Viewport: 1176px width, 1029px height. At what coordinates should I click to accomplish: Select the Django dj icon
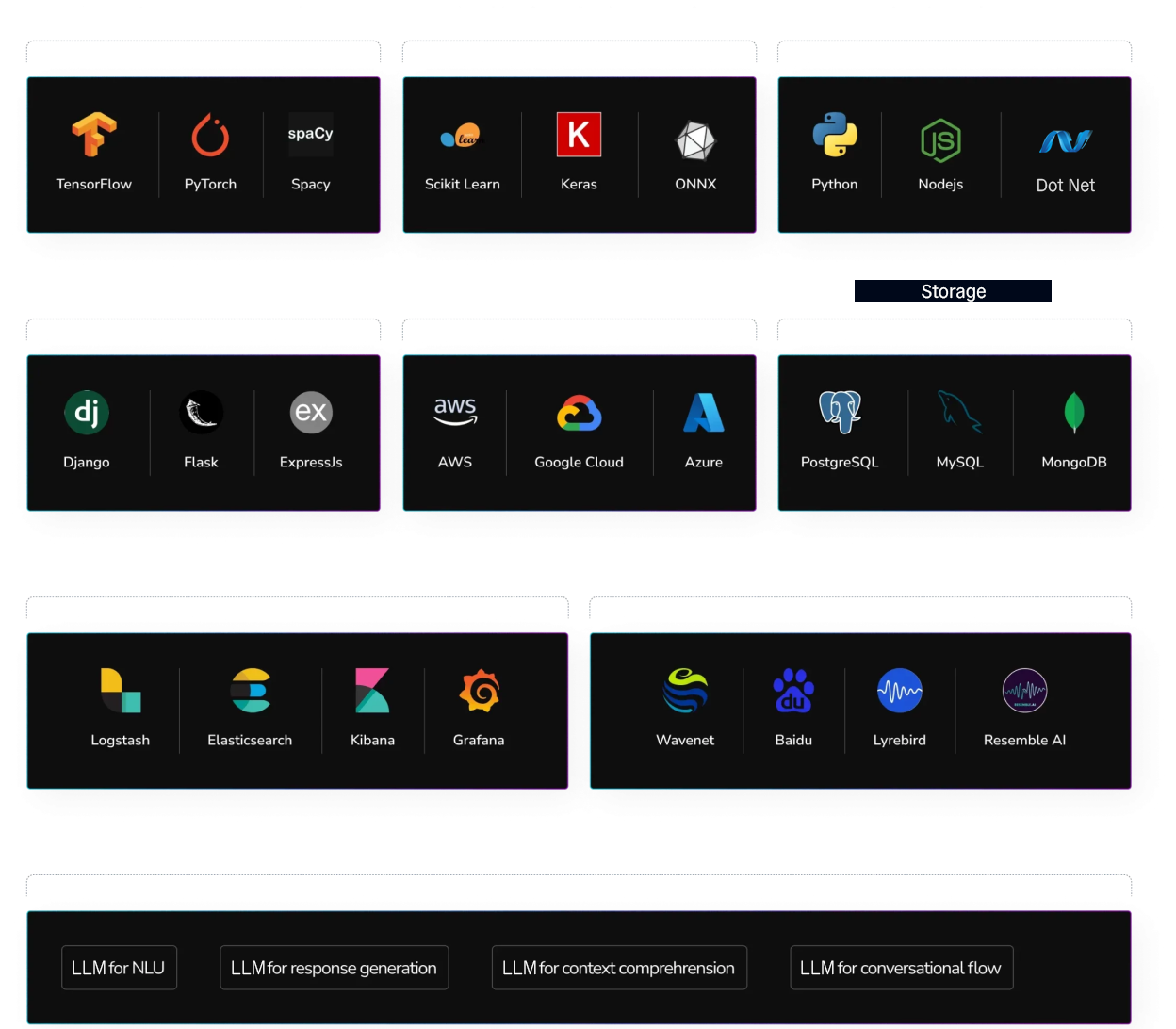[x=87, y=413]
